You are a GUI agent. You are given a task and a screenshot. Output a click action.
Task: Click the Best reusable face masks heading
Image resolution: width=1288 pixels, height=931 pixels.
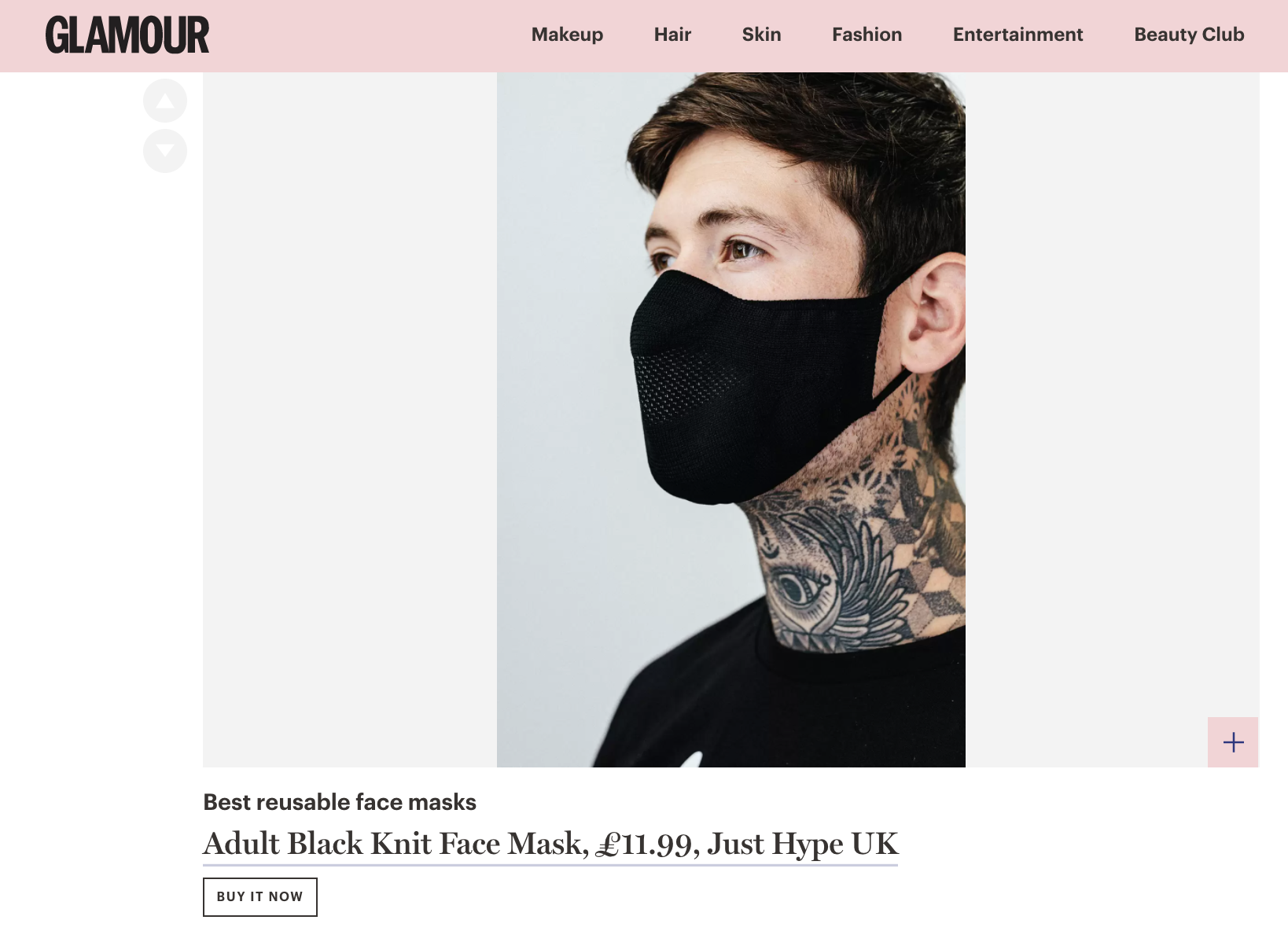[x=340, y=802]
